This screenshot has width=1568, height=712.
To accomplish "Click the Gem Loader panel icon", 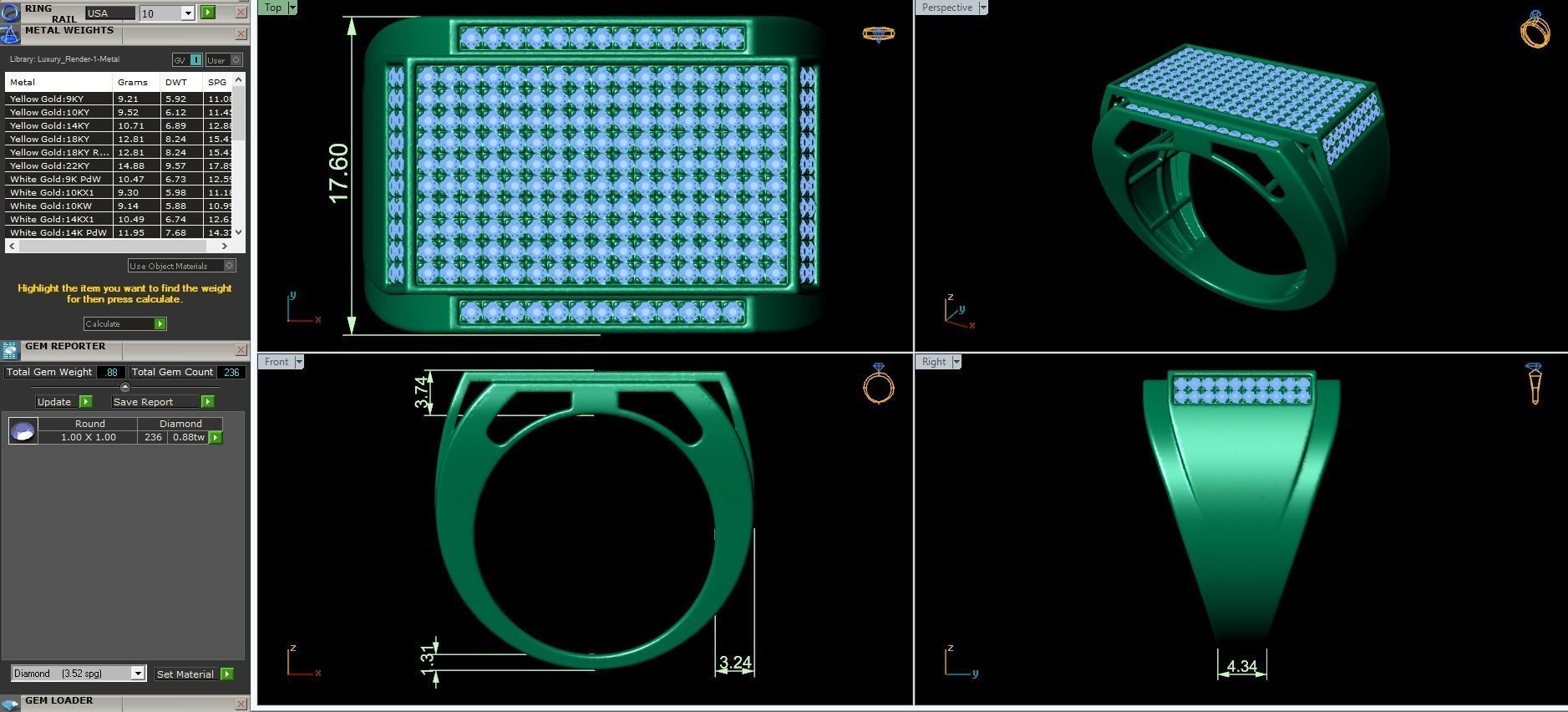I will click(10, 704).
